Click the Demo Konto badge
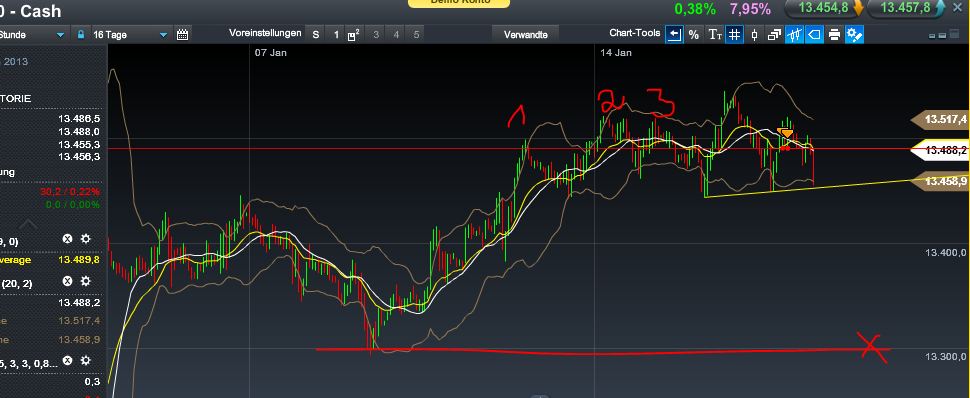The width and height of the screenshot is (970, 398). [x=459, y=2]
